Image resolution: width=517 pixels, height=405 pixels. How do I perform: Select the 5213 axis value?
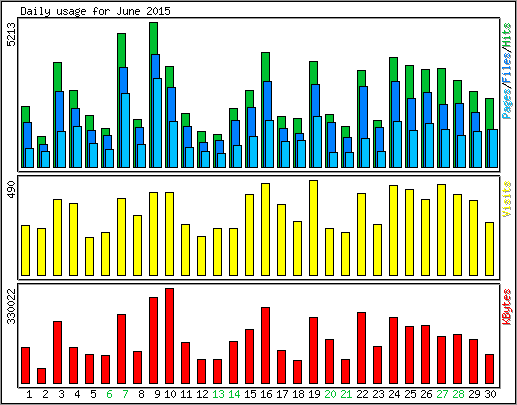(12, 34)
